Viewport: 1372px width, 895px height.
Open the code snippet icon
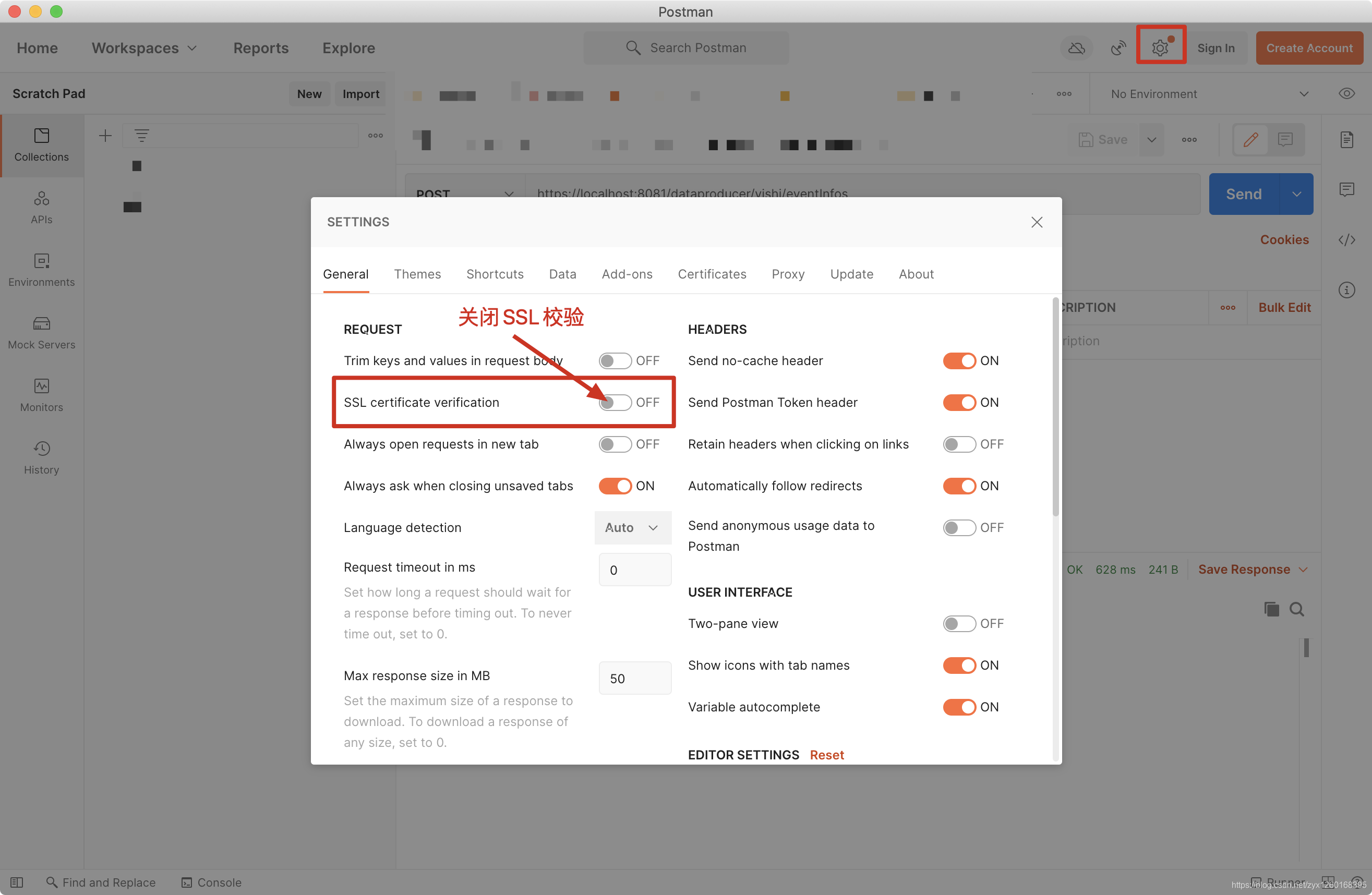tap(1346, 239)
